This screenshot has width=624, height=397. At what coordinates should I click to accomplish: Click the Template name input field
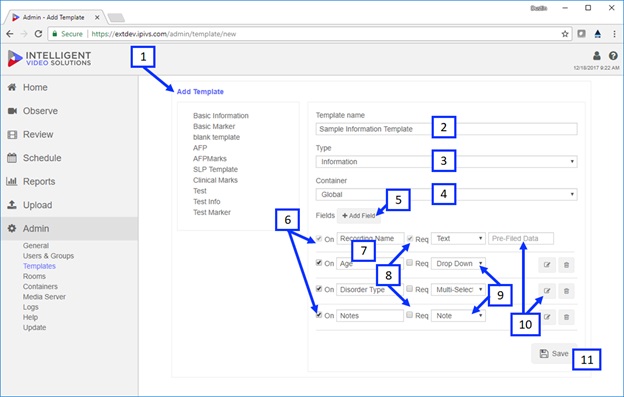447,129
